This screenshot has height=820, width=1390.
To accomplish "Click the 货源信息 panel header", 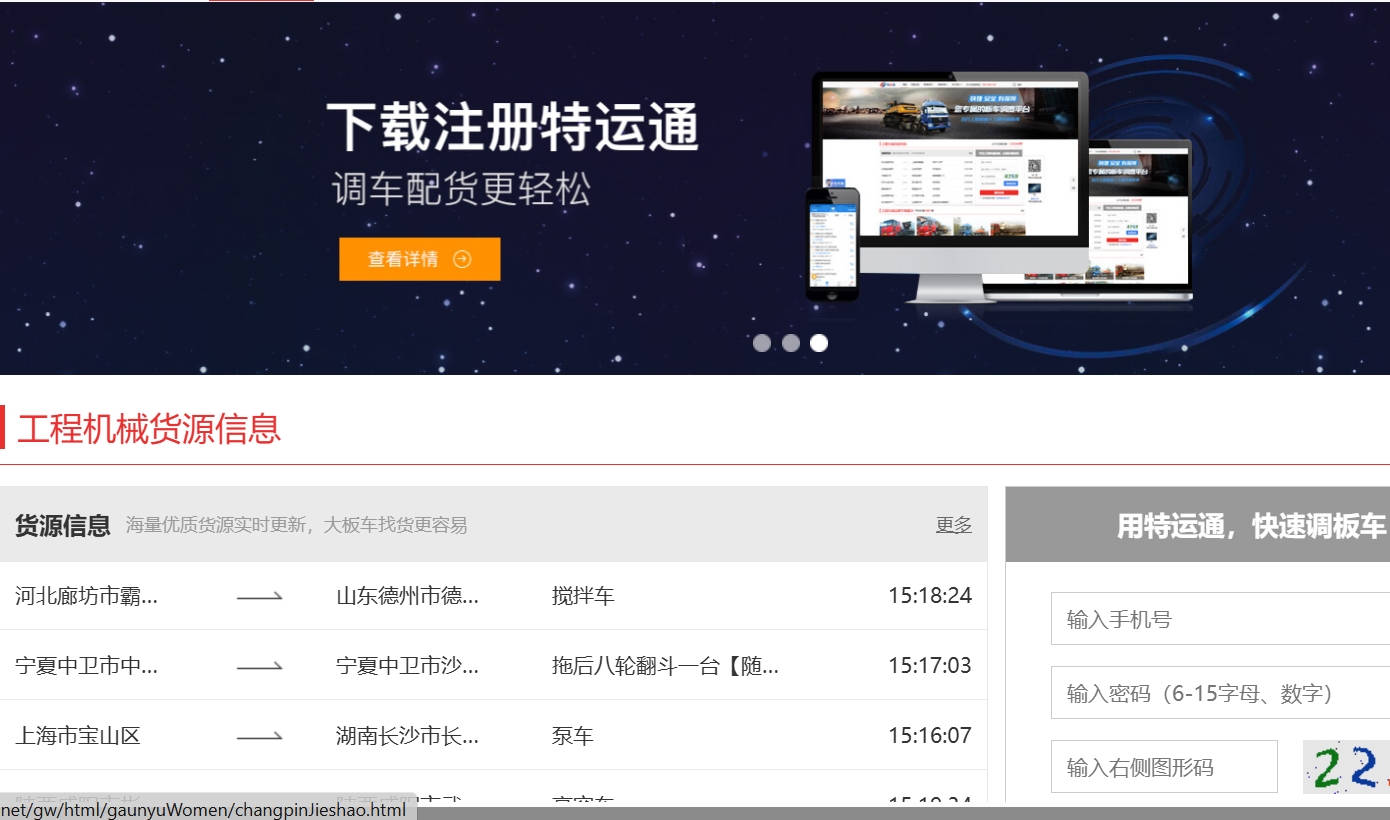I will click(x=63, y=524).
